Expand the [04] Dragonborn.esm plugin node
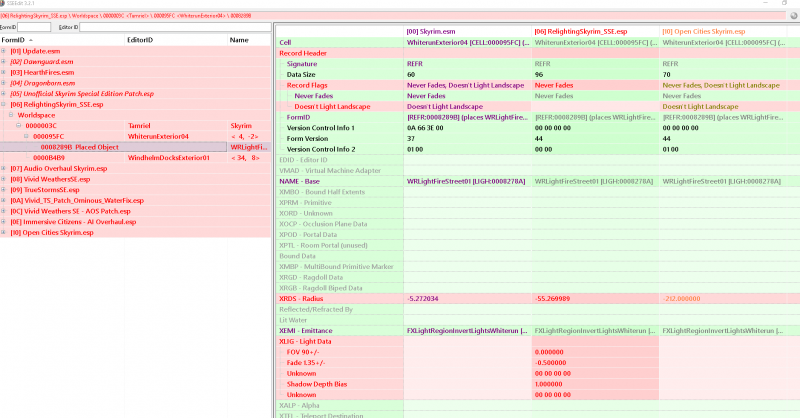This screenshot has width=800, height=418. point(3,83)
